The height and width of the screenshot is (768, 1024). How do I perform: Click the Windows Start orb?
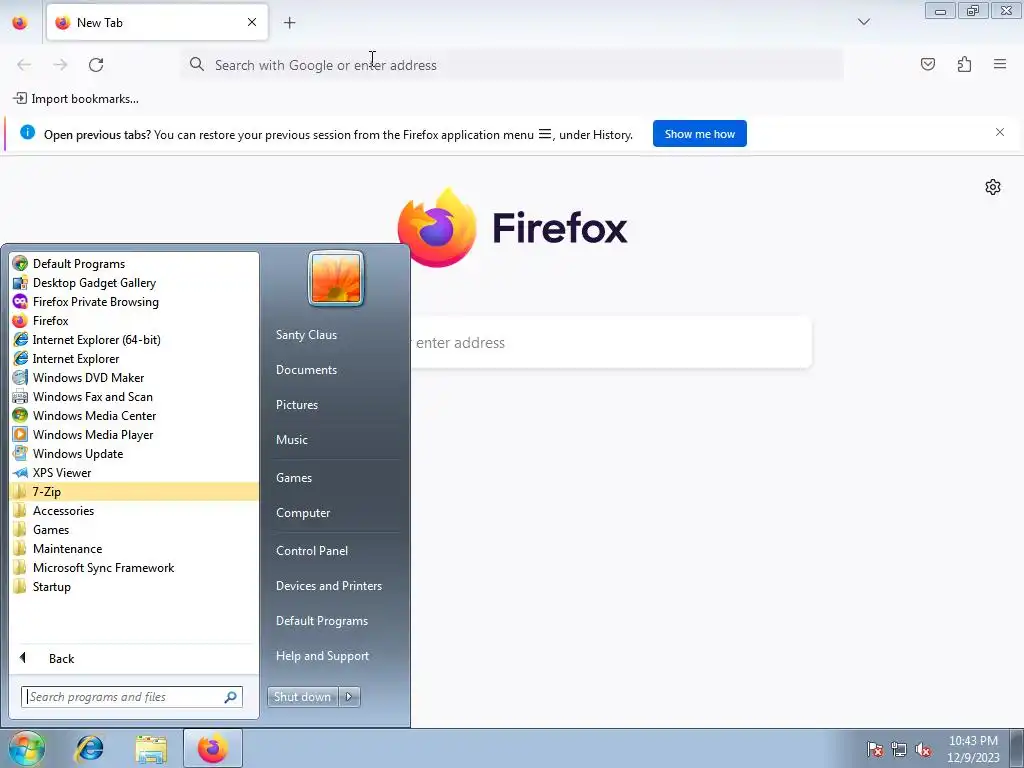(x=26, y=748)
